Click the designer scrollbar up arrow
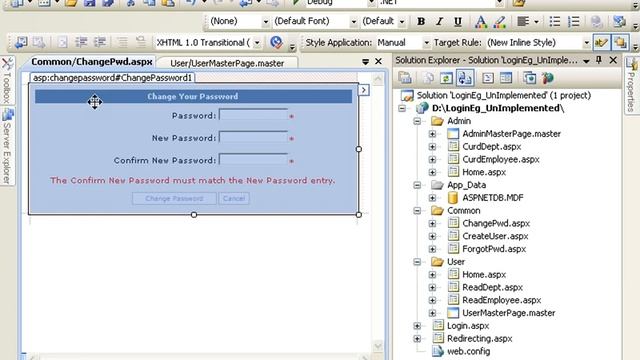This screenshot has width=640, height=360. click(378, 79)
